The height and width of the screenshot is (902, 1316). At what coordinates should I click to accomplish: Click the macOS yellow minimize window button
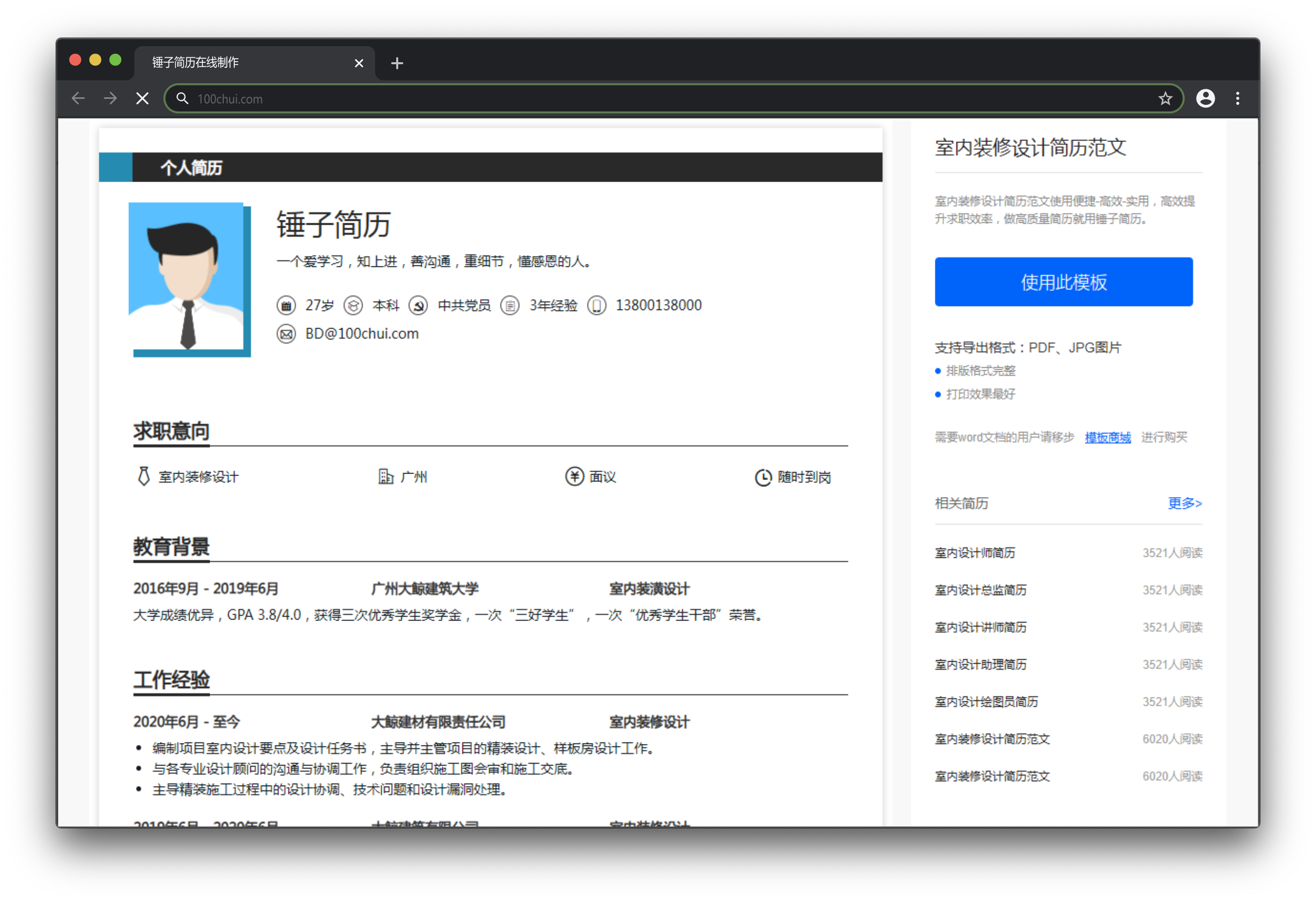(95, 60)
